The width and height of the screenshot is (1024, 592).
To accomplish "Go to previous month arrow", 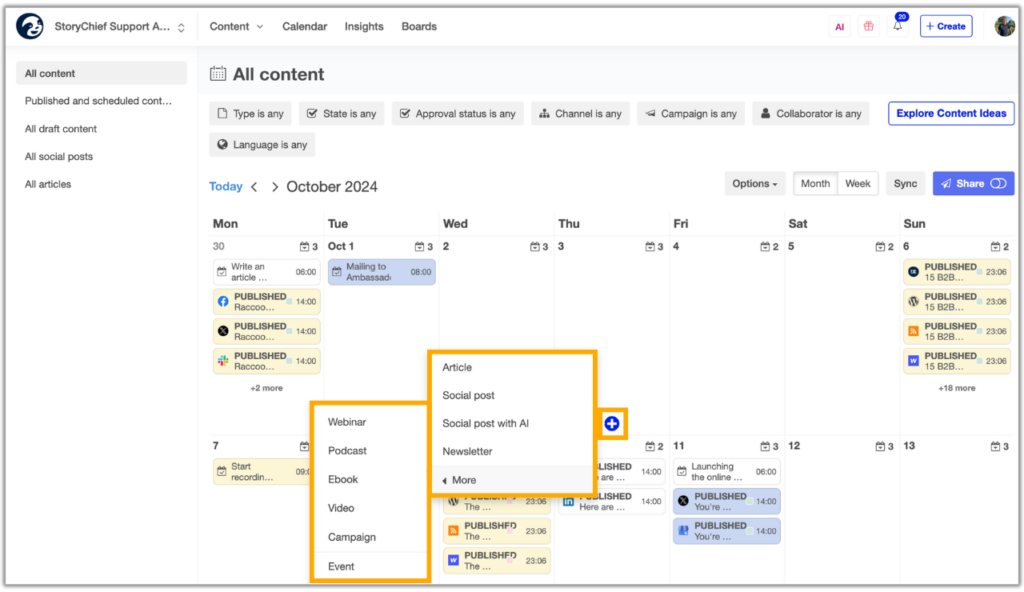I will [254, 187].
